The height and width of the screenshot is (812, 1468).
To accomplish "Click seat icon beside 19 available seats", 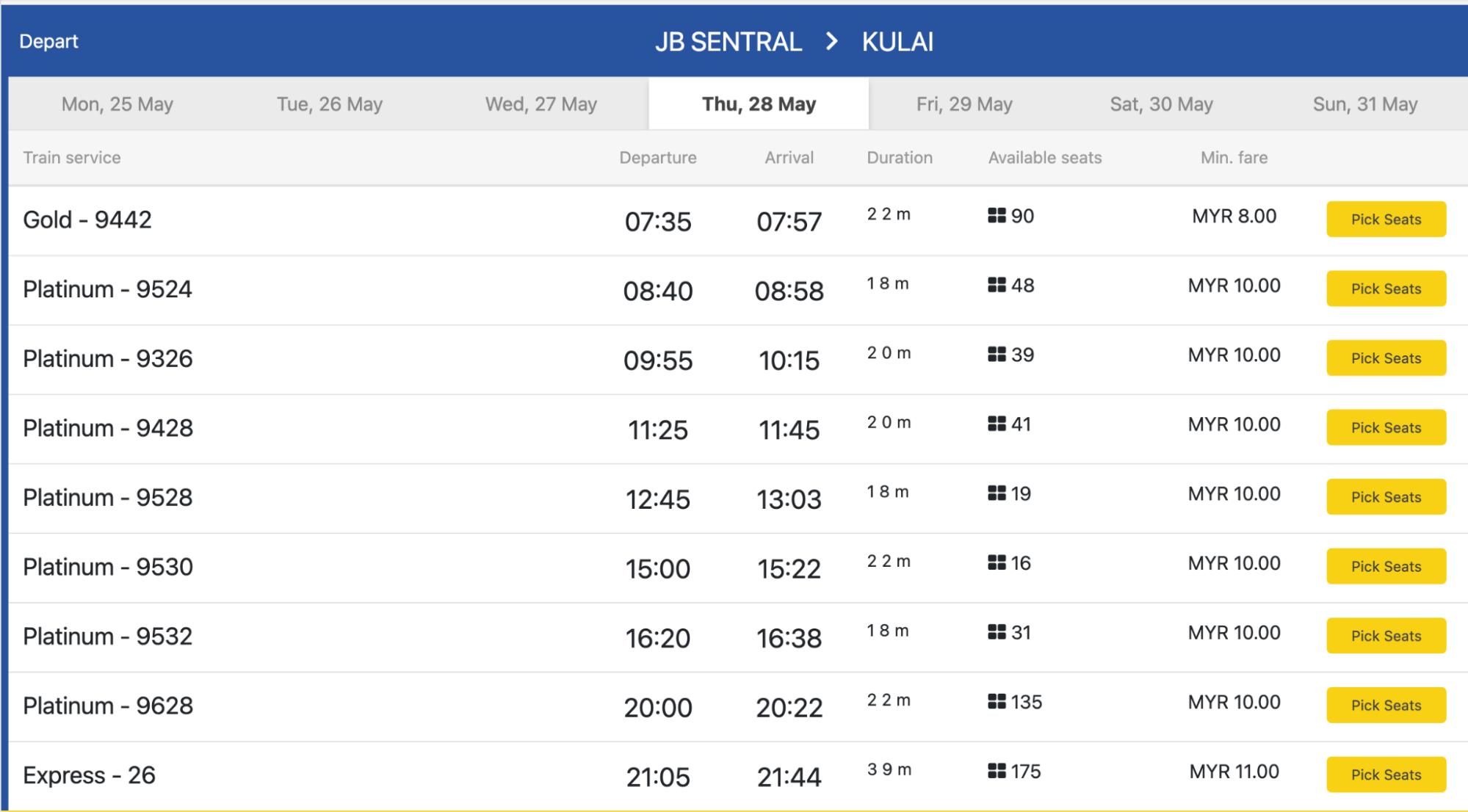I will tap(997, 493).
